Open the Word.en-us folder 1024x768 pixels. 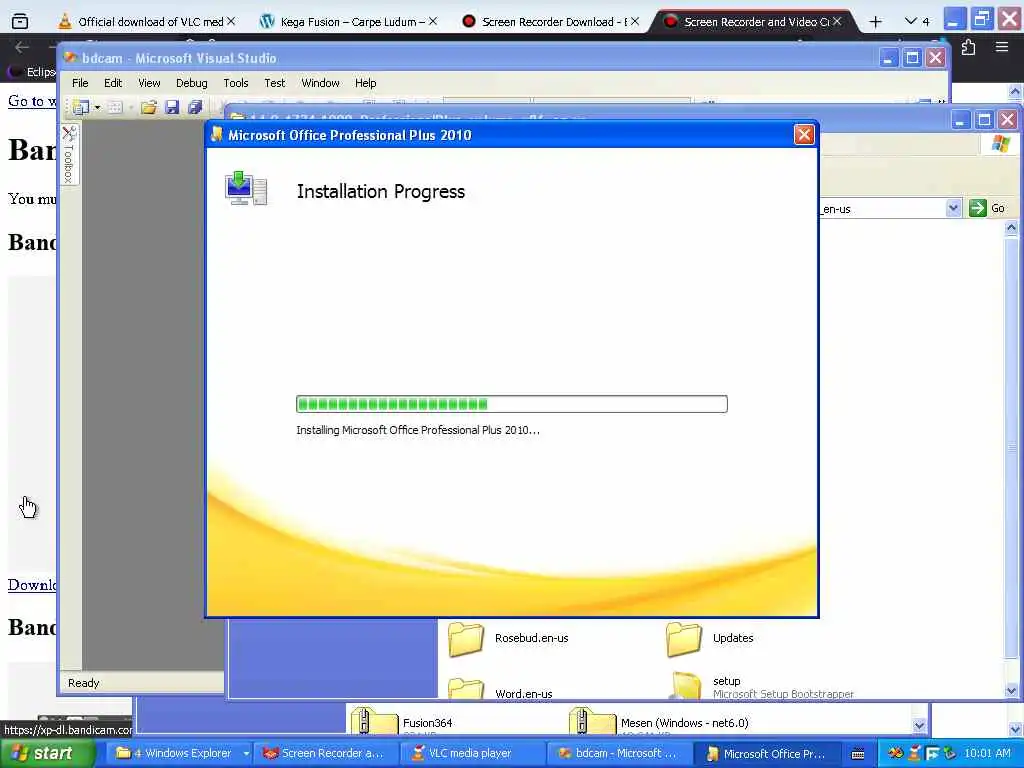point(500,689)
